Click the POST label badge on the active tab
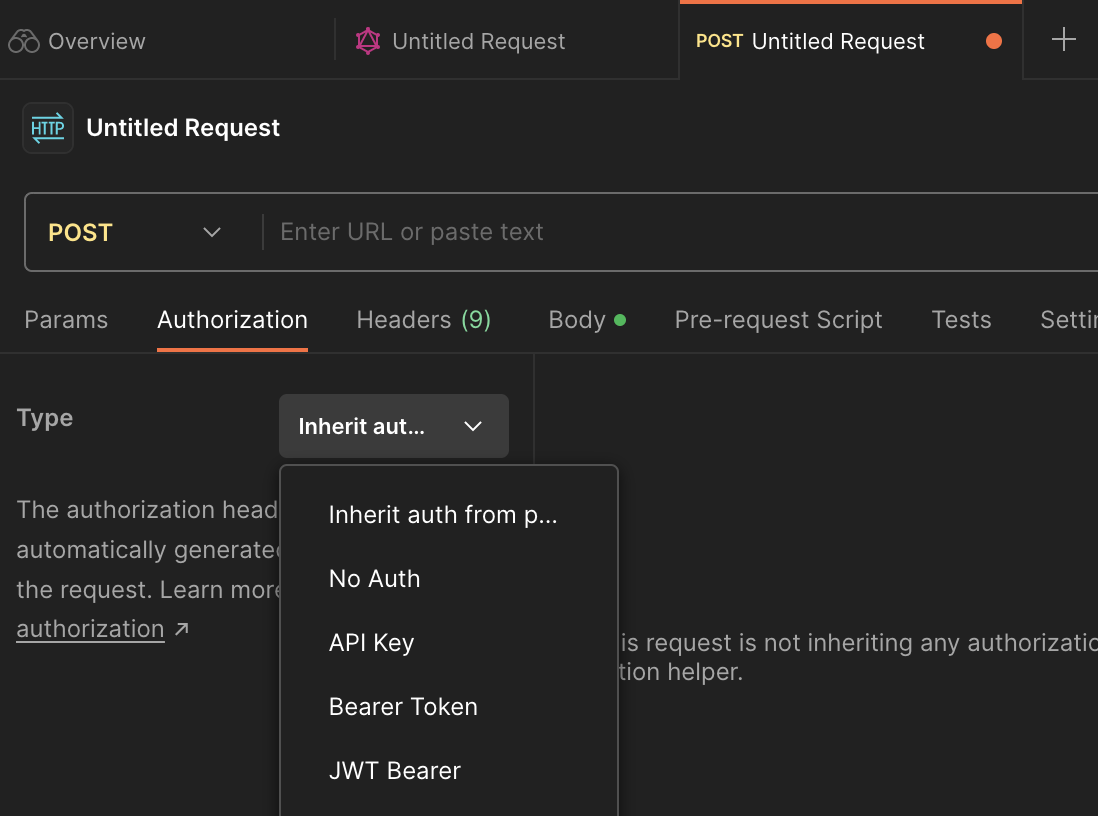Image resolution: width=1098 pixels, height=816 pixels. (x=718, y=41)
